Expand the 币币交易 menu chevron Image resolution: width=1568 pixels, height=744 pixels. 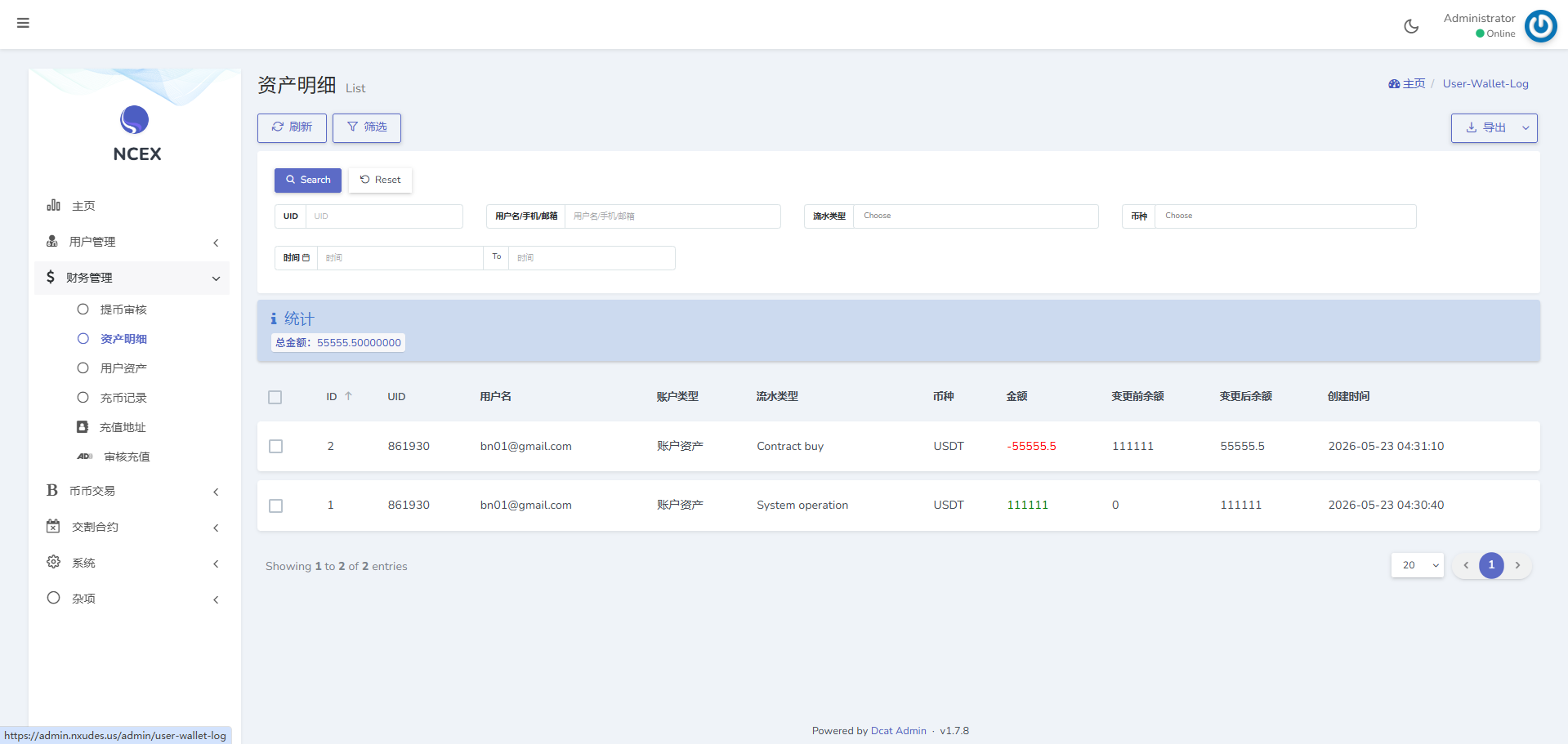(216, 492)
